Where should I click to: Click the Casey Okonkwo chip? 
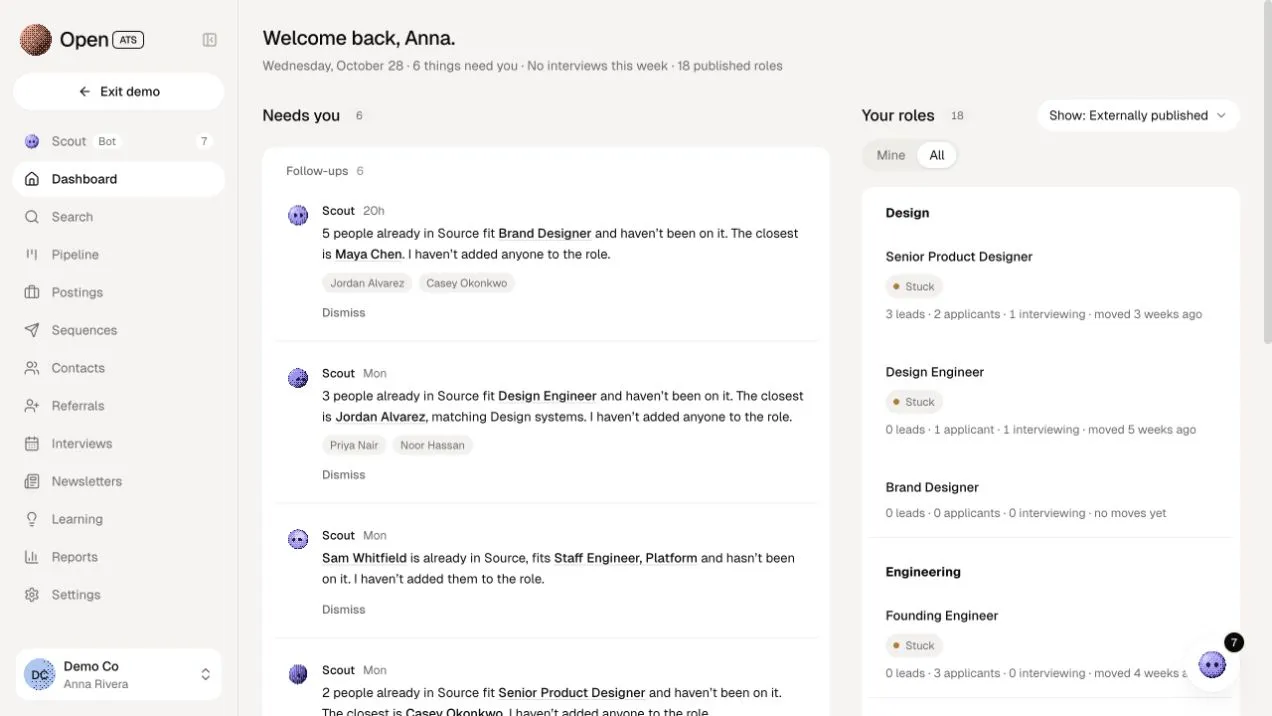pos(466,283)
